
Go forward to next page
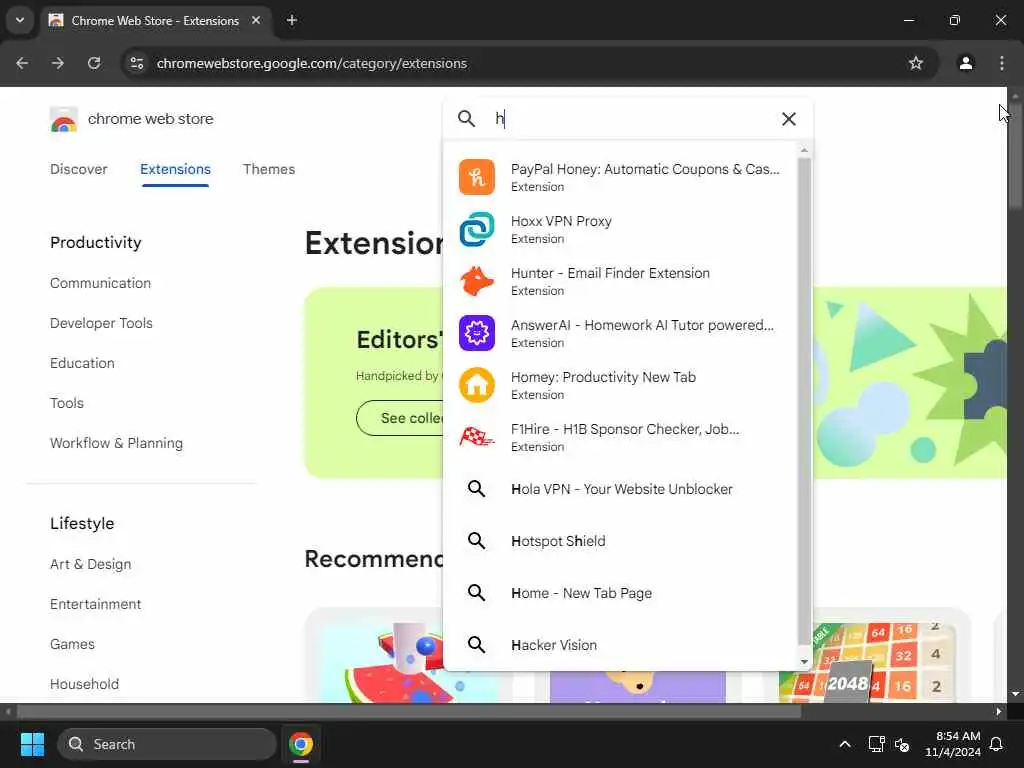click(58, 63)
